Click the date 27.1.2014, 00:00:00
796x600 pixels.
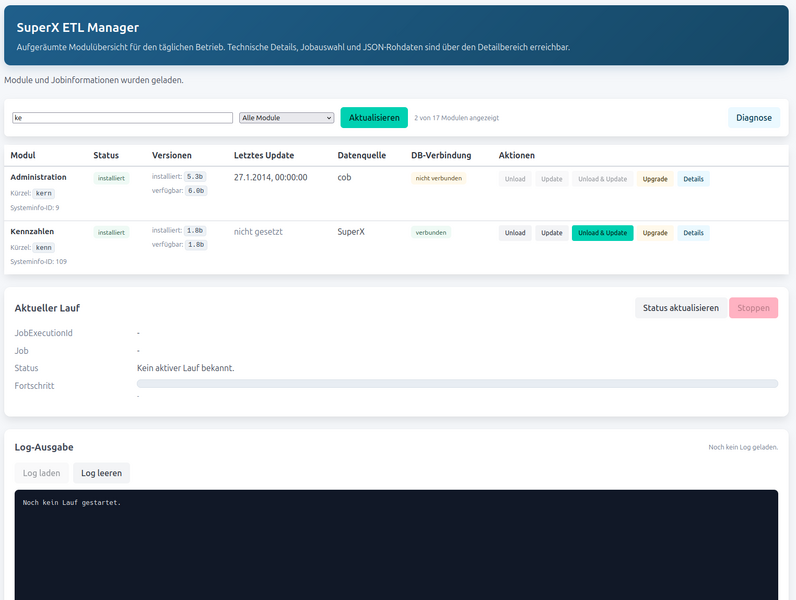click(x=271, y=177)
